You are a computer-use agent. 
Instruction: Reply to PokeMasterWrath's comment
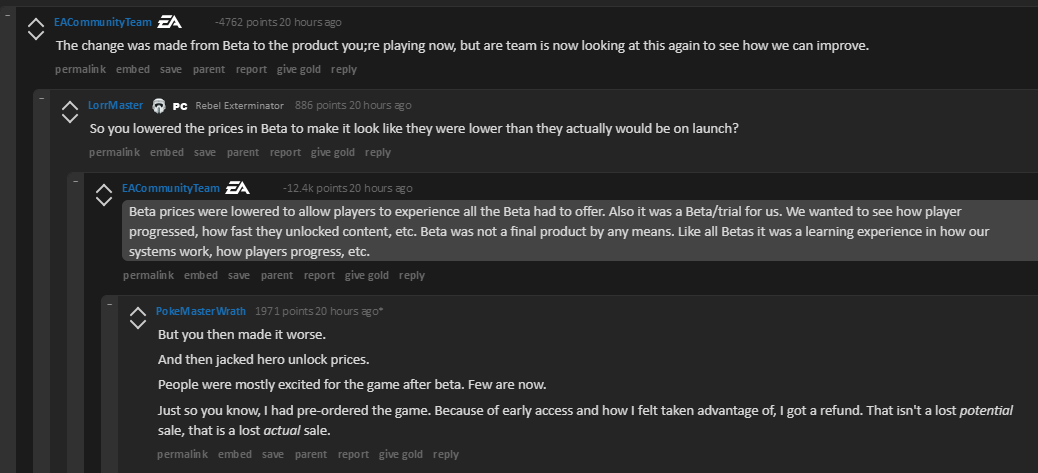pyautogui.click(x=446, y=454)
